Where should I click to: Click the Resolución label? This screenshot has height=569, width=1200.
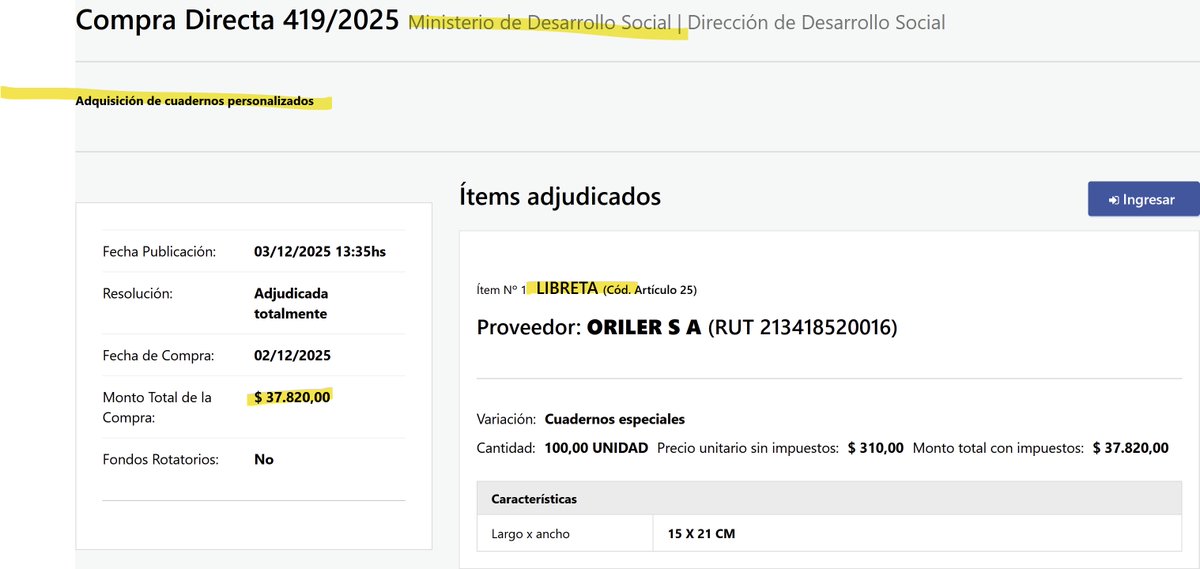point(138,294)
